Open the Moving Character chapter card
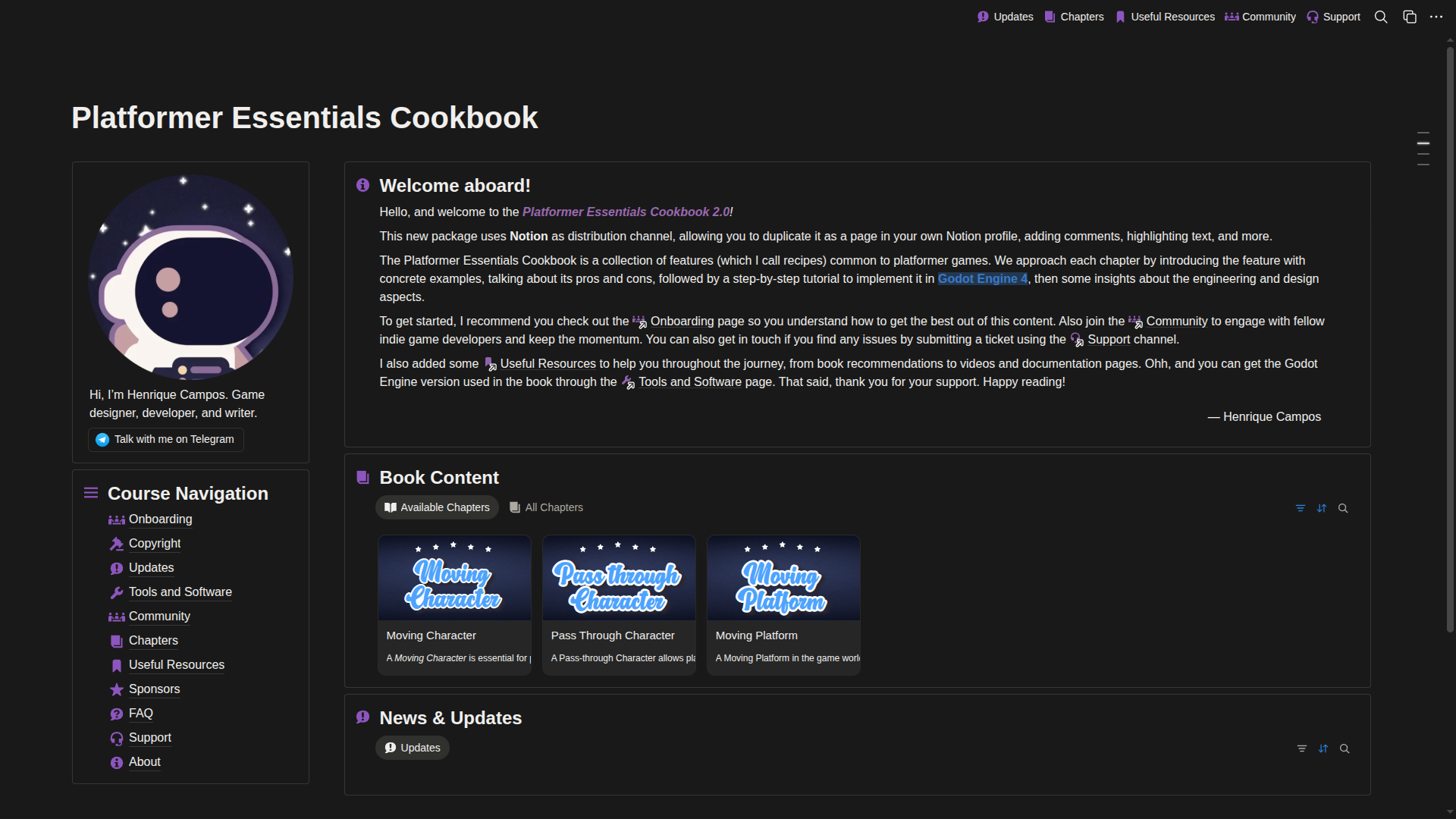The image size is (1456, 819). pyautogui.click(x=454, y=604)
